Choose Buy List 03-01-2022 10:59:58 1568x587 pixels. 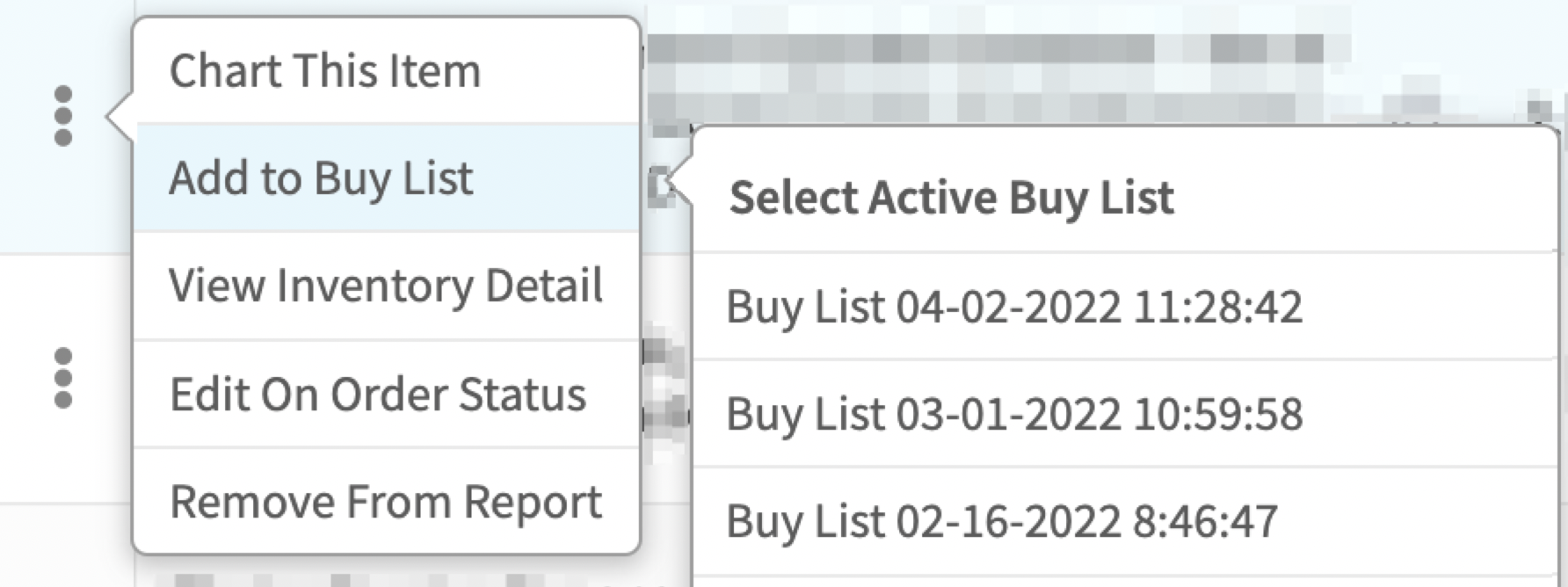pyautogui.click(x=1014, y=414)
